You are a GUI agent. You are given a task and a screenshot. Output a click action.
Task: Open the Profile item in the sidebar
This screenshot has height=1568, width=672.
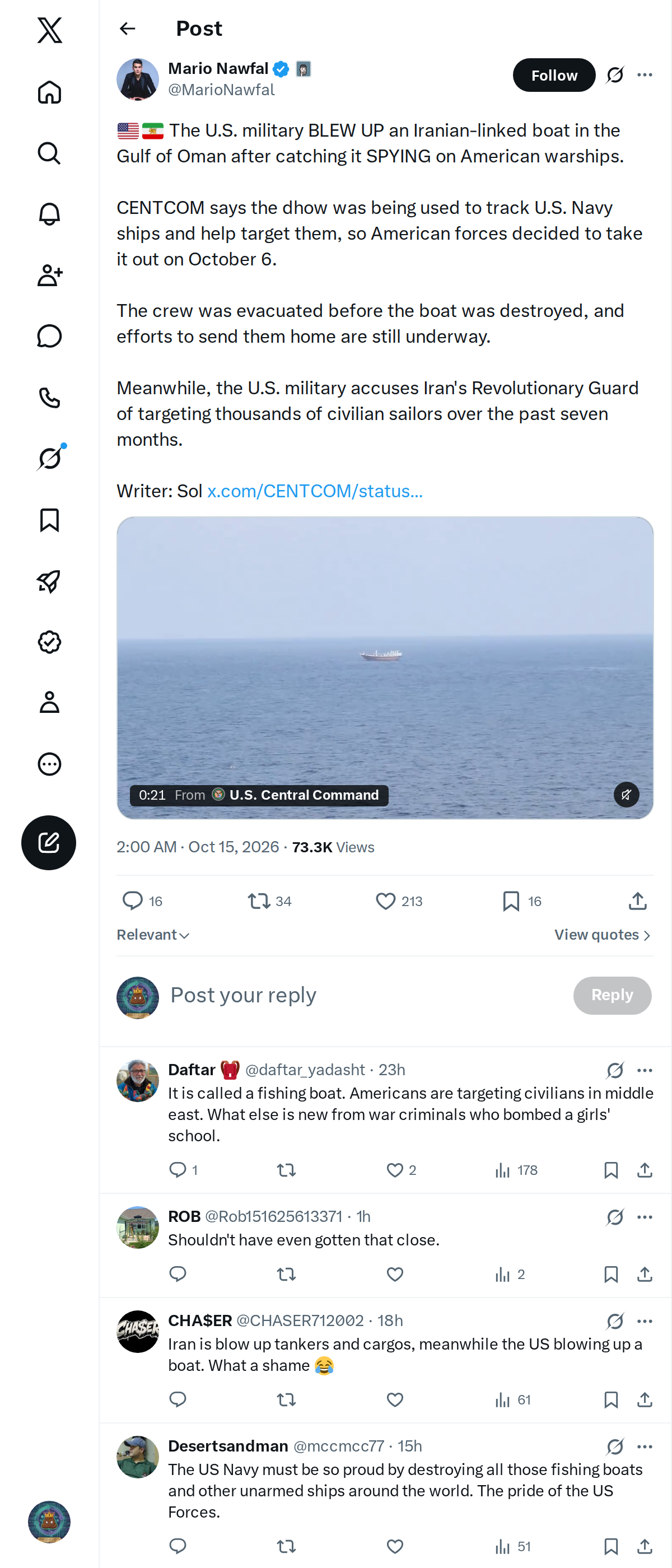coord(49,702)
